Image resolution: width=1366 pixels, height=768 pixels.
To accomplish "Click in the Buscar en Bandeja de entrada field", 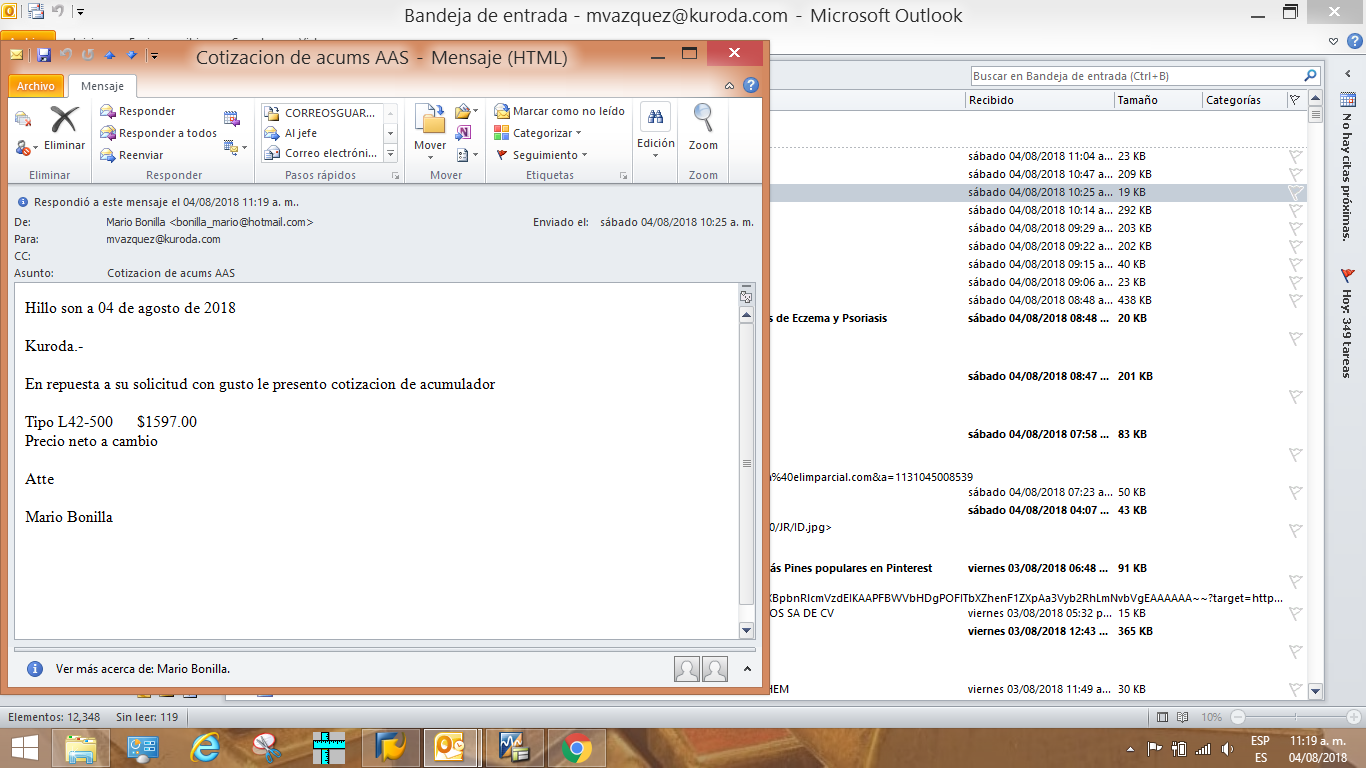I will pyautogui.click(x=1136, y=76).
